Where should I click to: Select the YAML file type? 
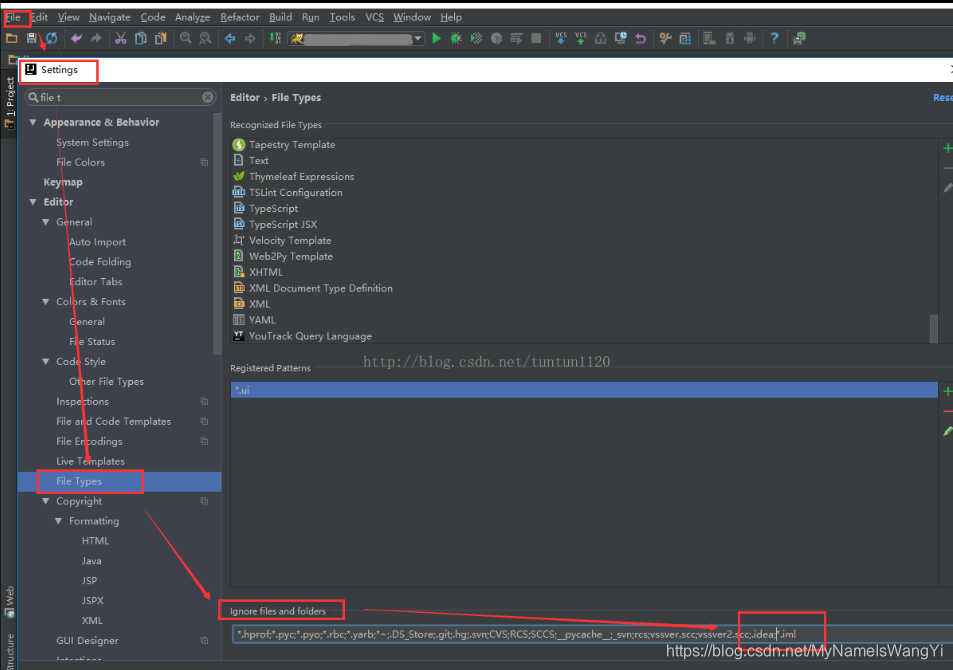[262, 320]
